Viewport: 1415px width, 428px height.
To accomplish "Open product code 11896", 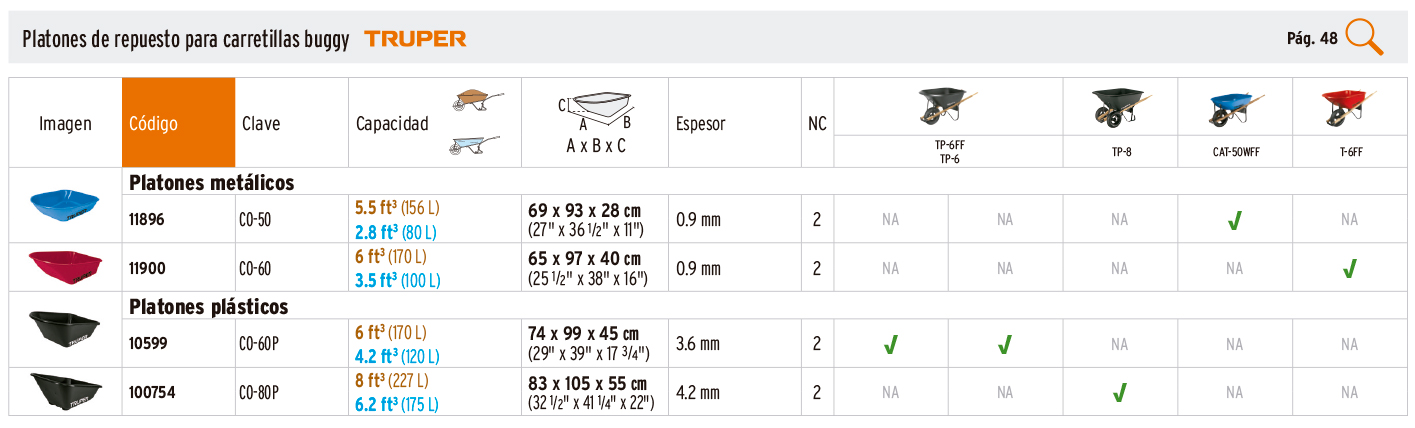I will pyautogui.click(x=147, y=219).
